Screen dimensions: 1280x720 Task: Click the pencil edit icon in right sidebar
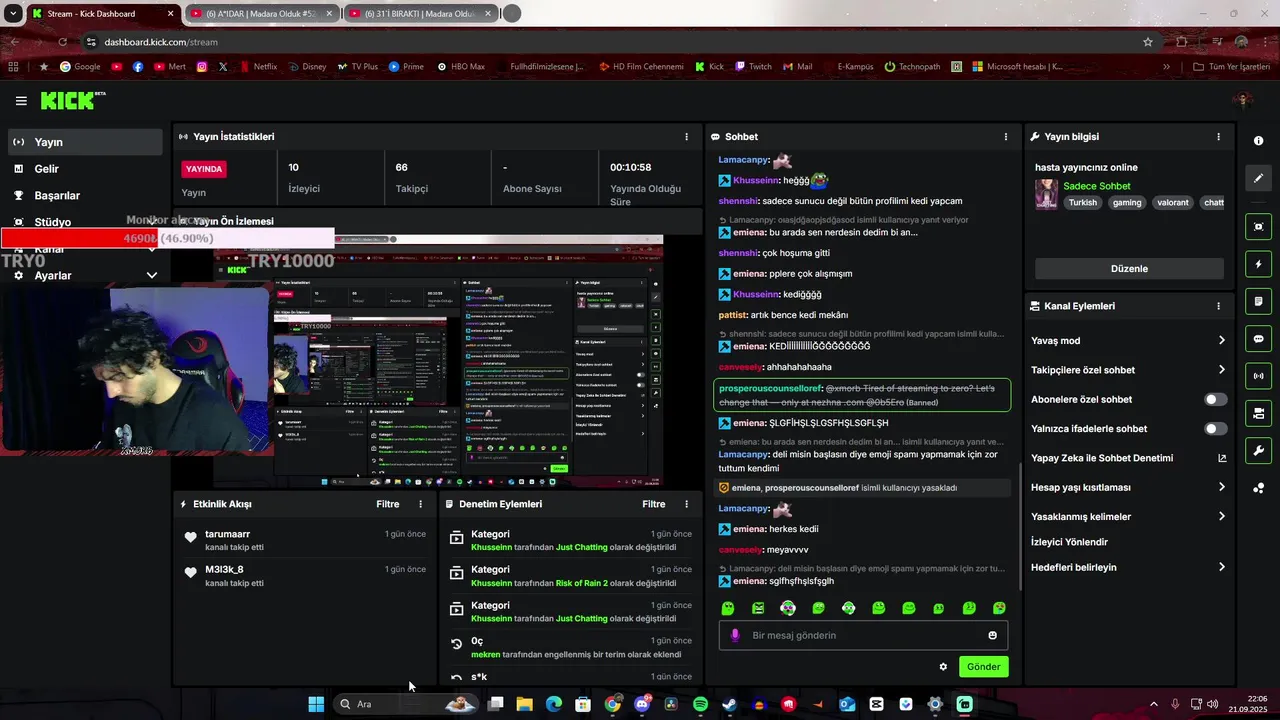[x=1259, y=178]
